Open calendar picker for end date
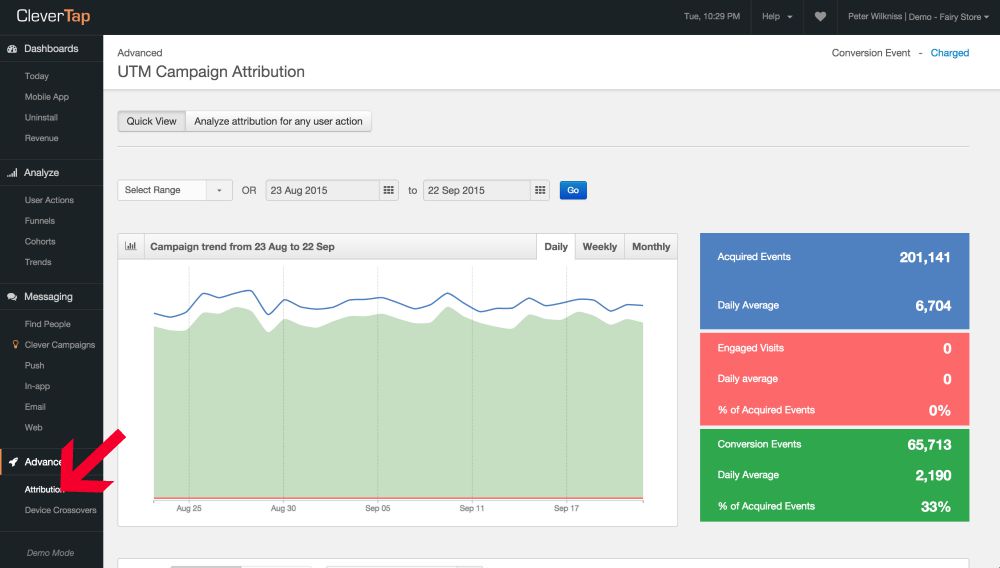The width and height of the screenshot is (1000, 568). pyautogui.click(x=541, y=190)
